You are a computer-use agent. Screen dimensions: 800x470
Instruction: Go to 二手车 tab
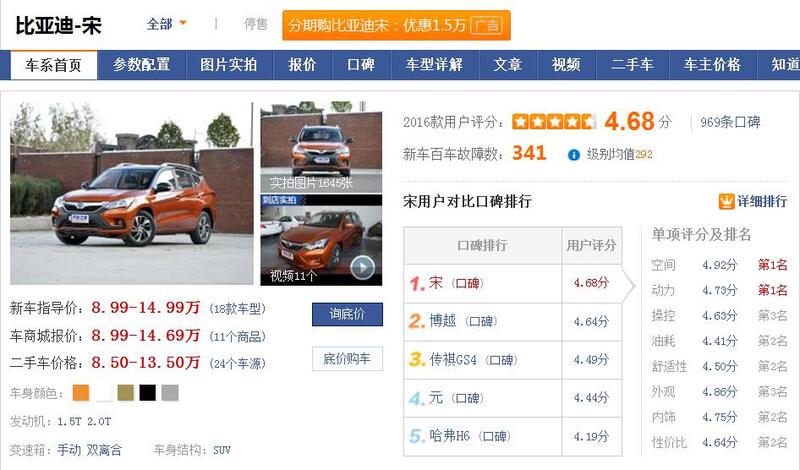tap(632, 65)
